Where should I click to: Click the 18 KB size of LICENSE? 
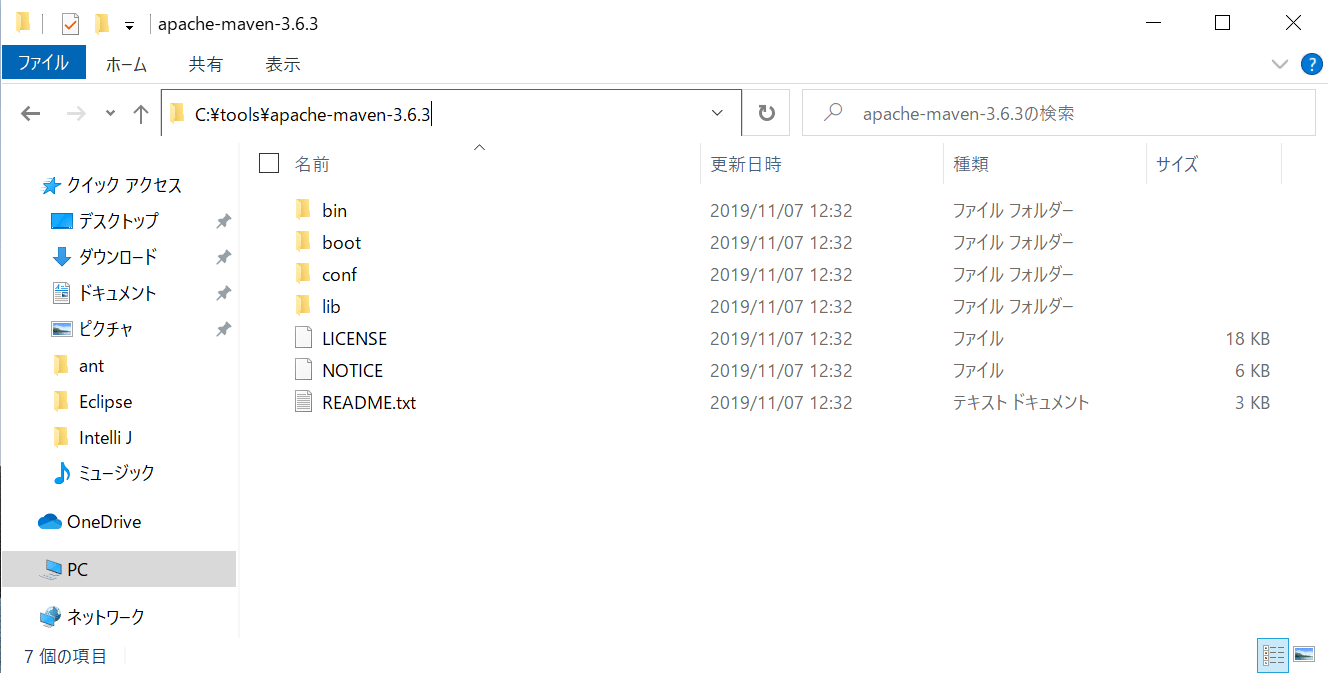point(1247,339)
